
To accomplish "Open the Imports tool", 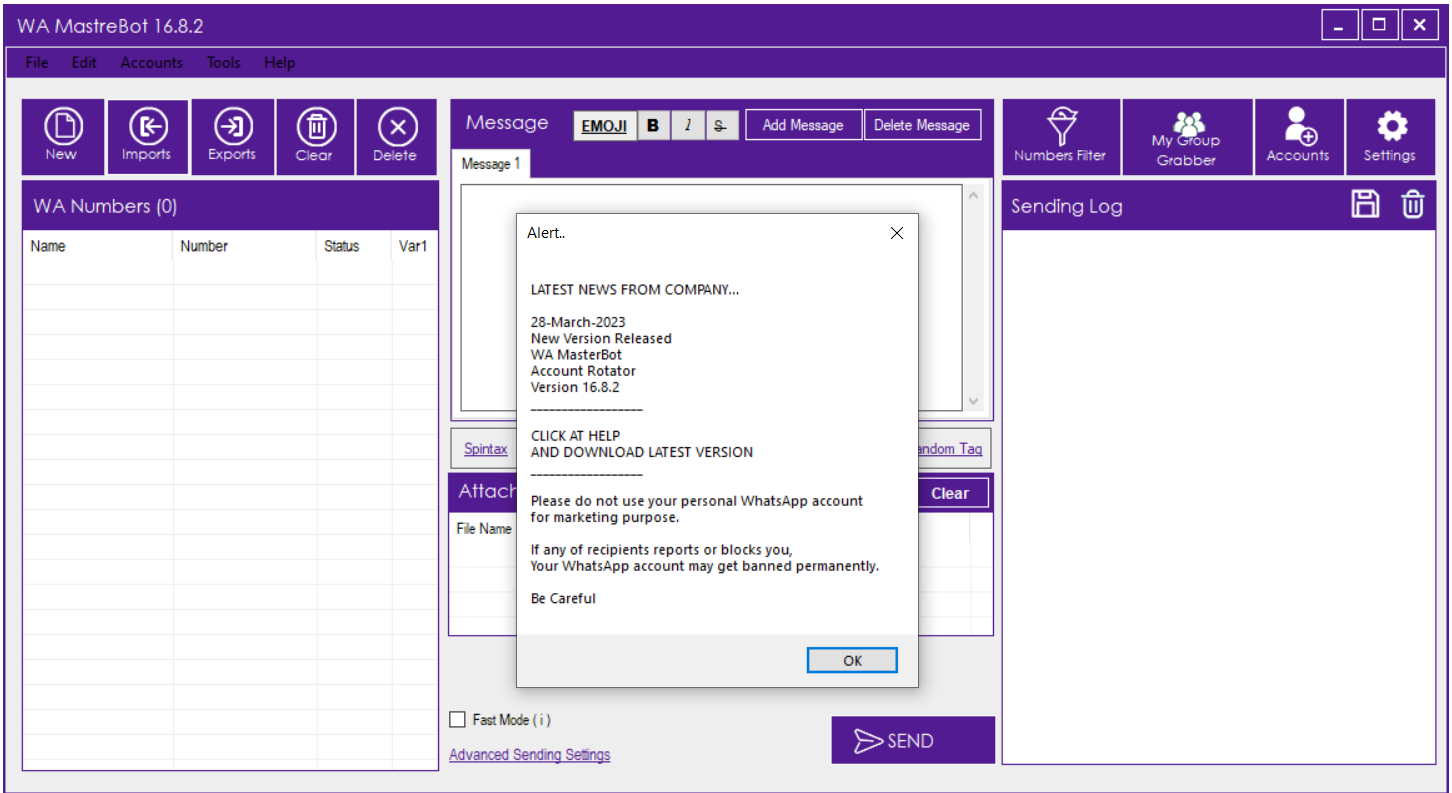I will click(x=147, y=137).
